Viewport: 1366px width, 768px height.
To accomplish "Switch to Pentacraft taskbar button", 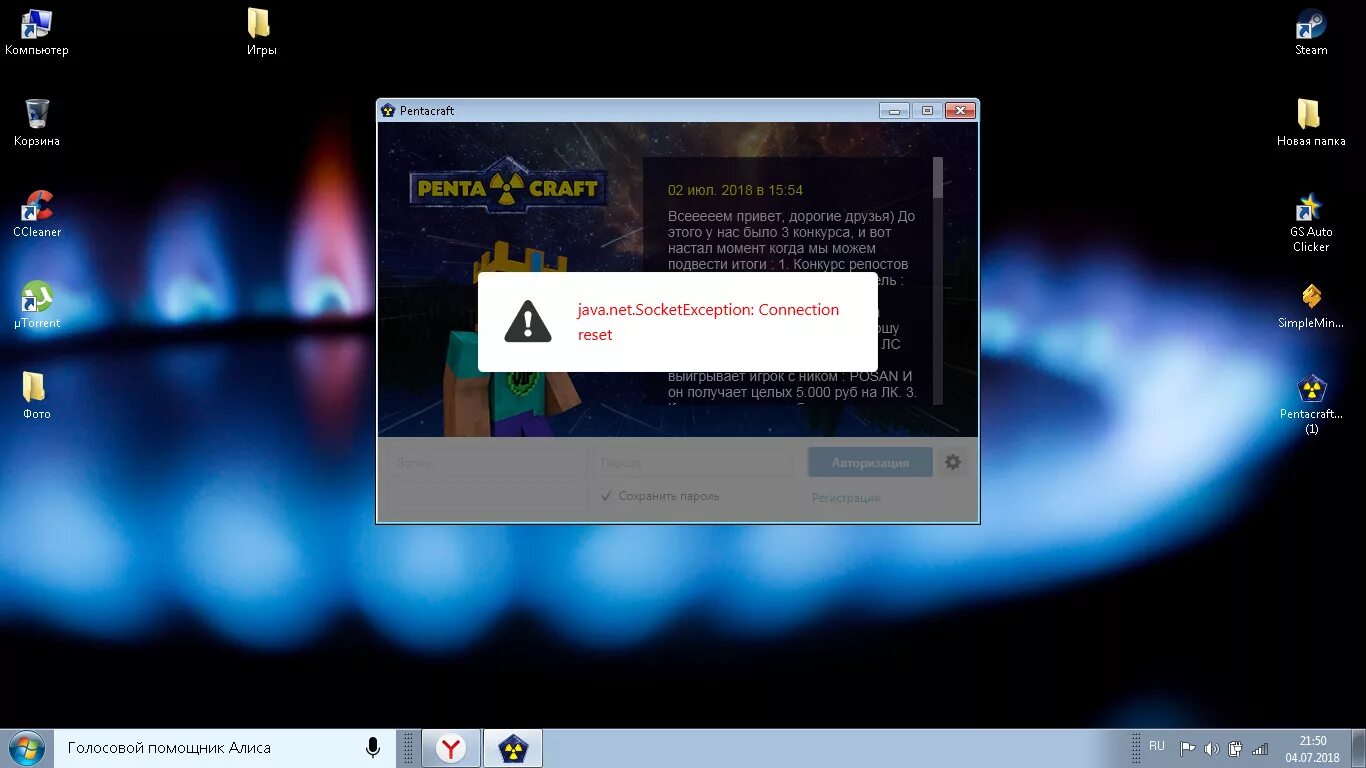I will 513,748.
